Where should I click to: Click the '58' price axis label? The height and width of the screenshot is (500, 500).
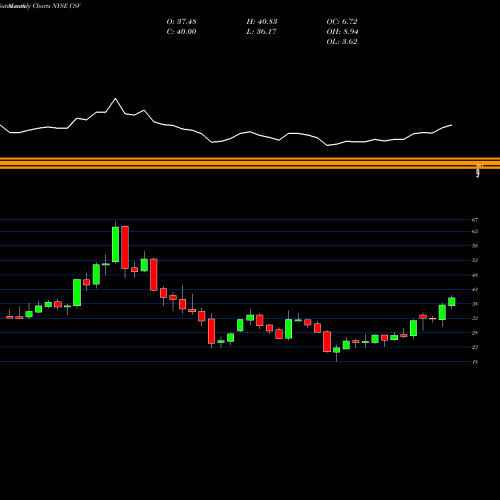tap(475, 246)
